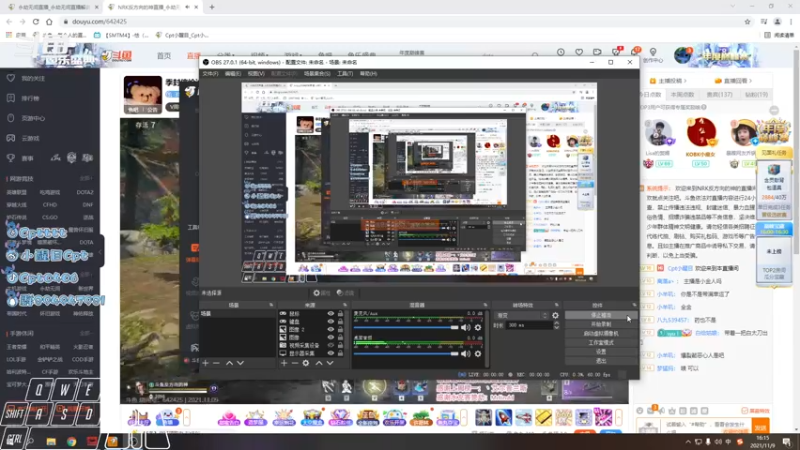Move source down in Sources panel
Image resolution: width=800 pixels, height=450 pixels.
pos(330,363)
